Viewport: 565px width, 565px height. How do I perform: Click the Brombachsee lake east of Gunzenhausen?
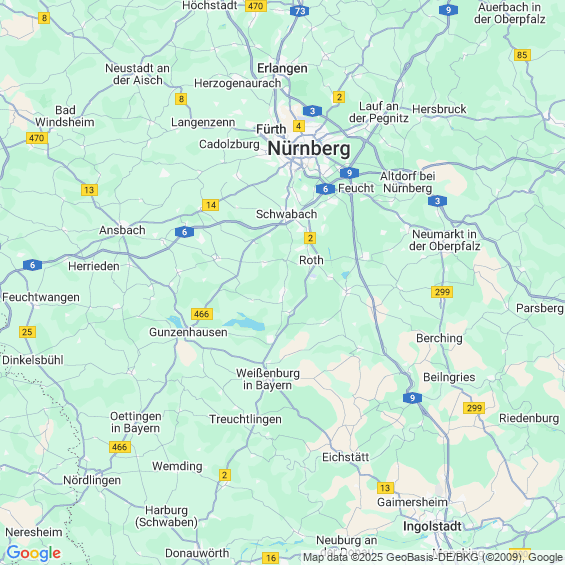point(247,323)
